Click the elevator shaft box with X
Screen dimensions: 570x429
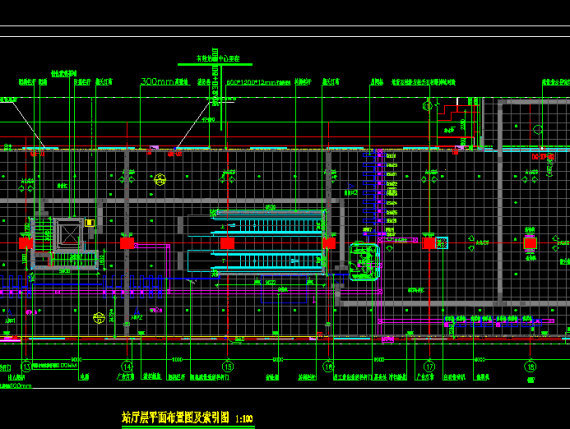[69, 233]
